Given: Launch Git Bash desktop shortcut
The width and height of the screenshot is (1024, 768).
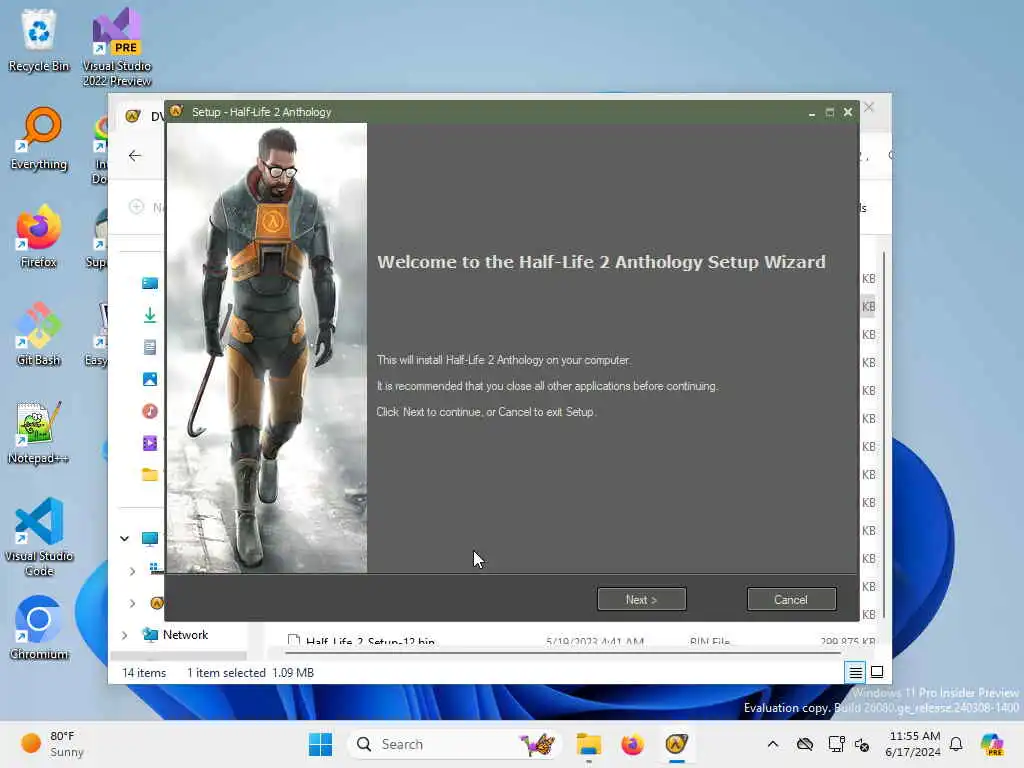Looking at the screenshot, I should pos(39,334).
